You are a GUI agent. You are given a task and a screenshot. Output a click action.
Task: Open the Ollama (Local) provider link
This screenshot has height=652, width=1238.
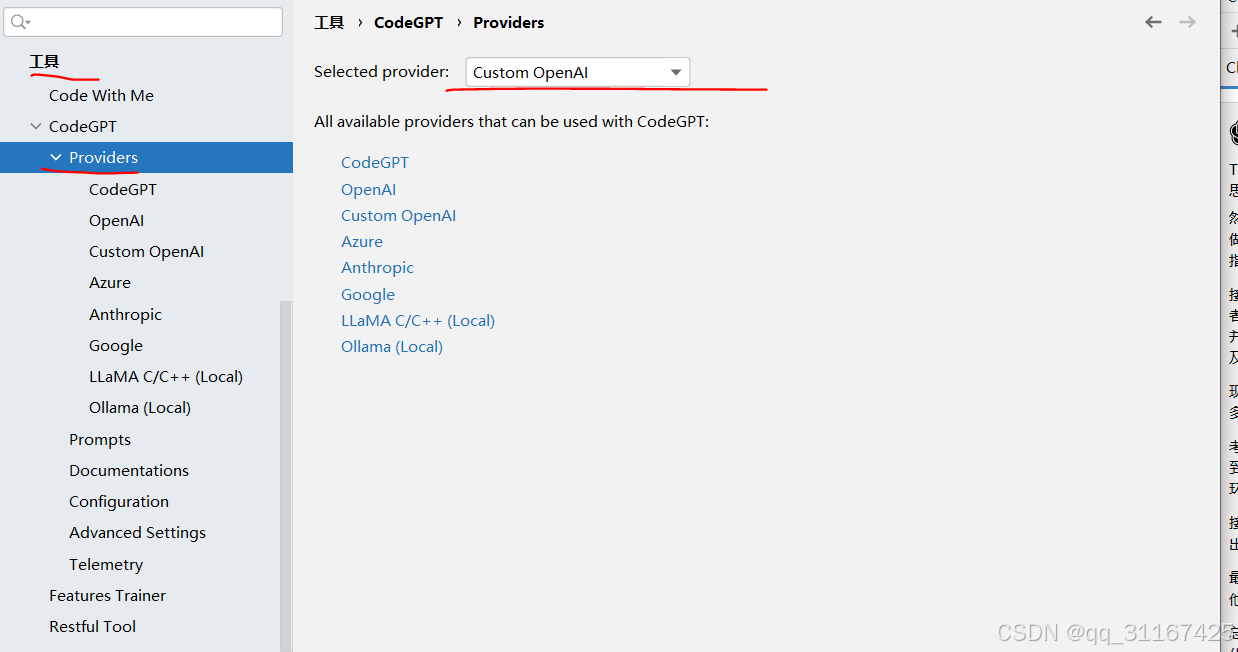pos(391,346)
